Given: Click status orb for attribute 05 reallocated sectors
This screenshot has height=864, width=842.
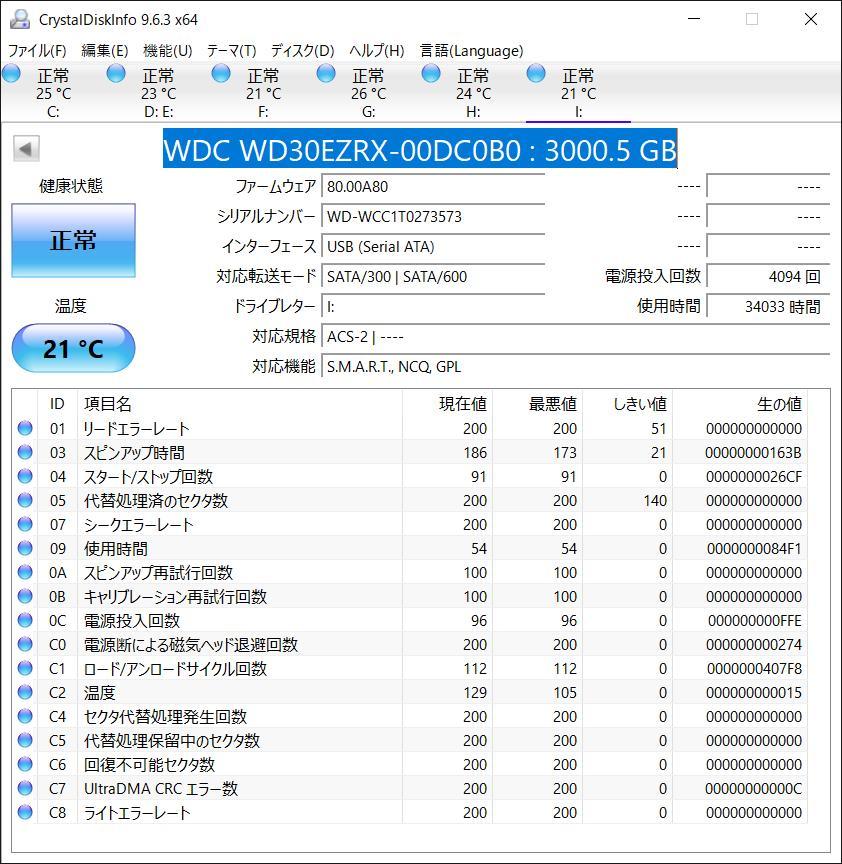Looking at the screenshot, I should 25,500.
